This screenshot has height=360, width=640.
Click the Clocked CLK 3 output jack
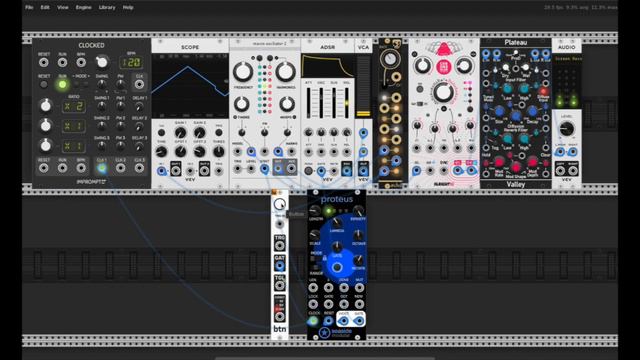pyautogui.click(x=139, y=168)
